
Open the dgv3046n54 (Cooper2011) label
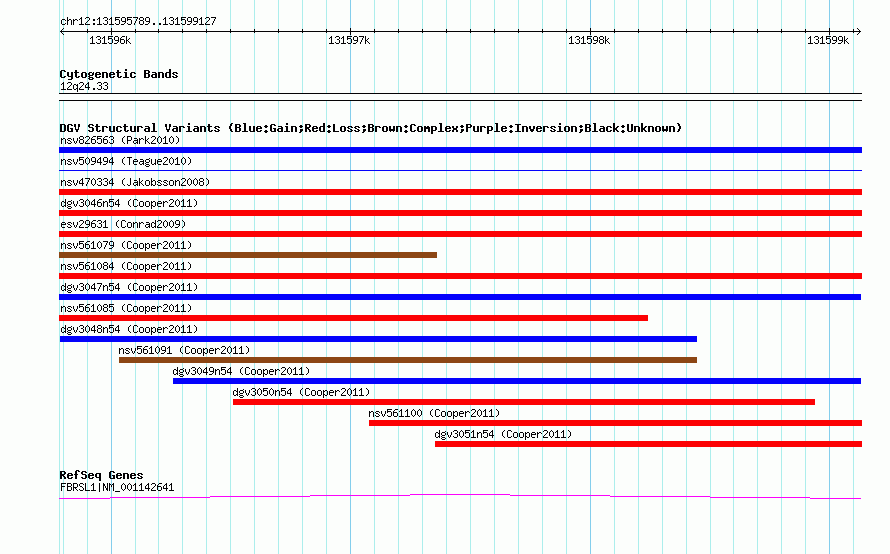(129, 203)
